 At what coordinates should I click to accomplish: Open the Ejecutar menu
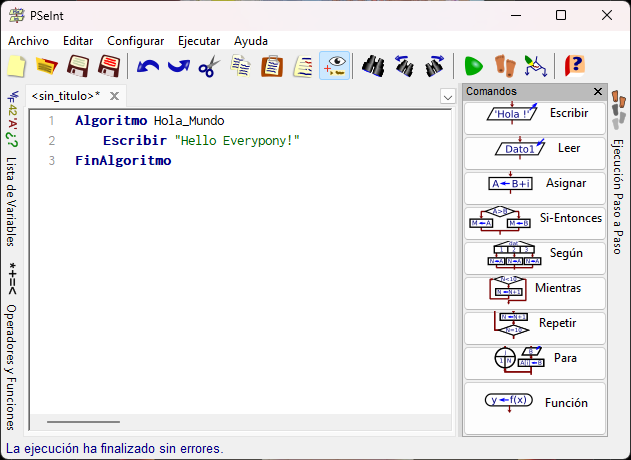[x=199, y=41]
